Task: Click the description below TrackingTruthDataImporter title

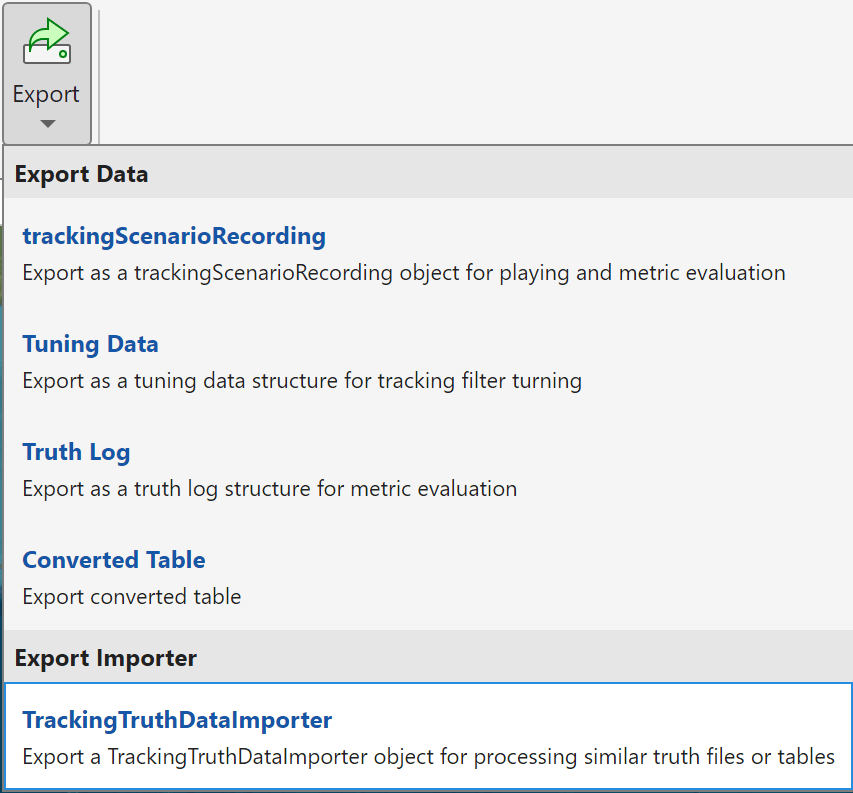Action: pyautogui.click(x=428, y=757)
